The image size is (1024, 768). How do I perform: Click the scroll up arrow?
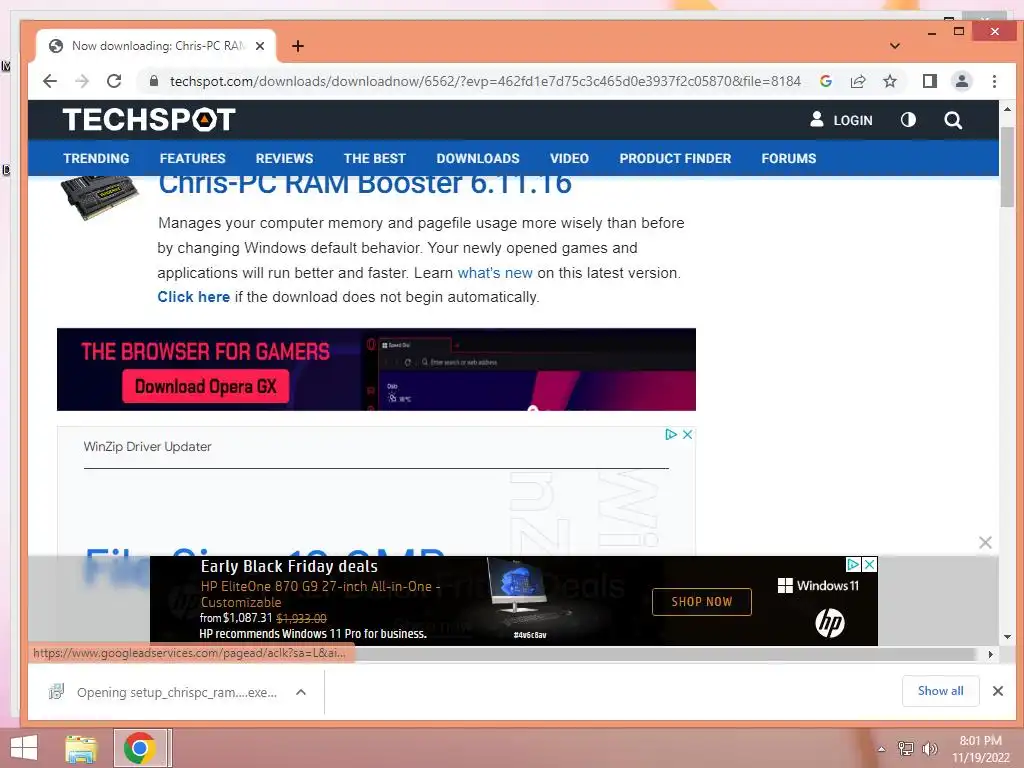[1007, 109]
